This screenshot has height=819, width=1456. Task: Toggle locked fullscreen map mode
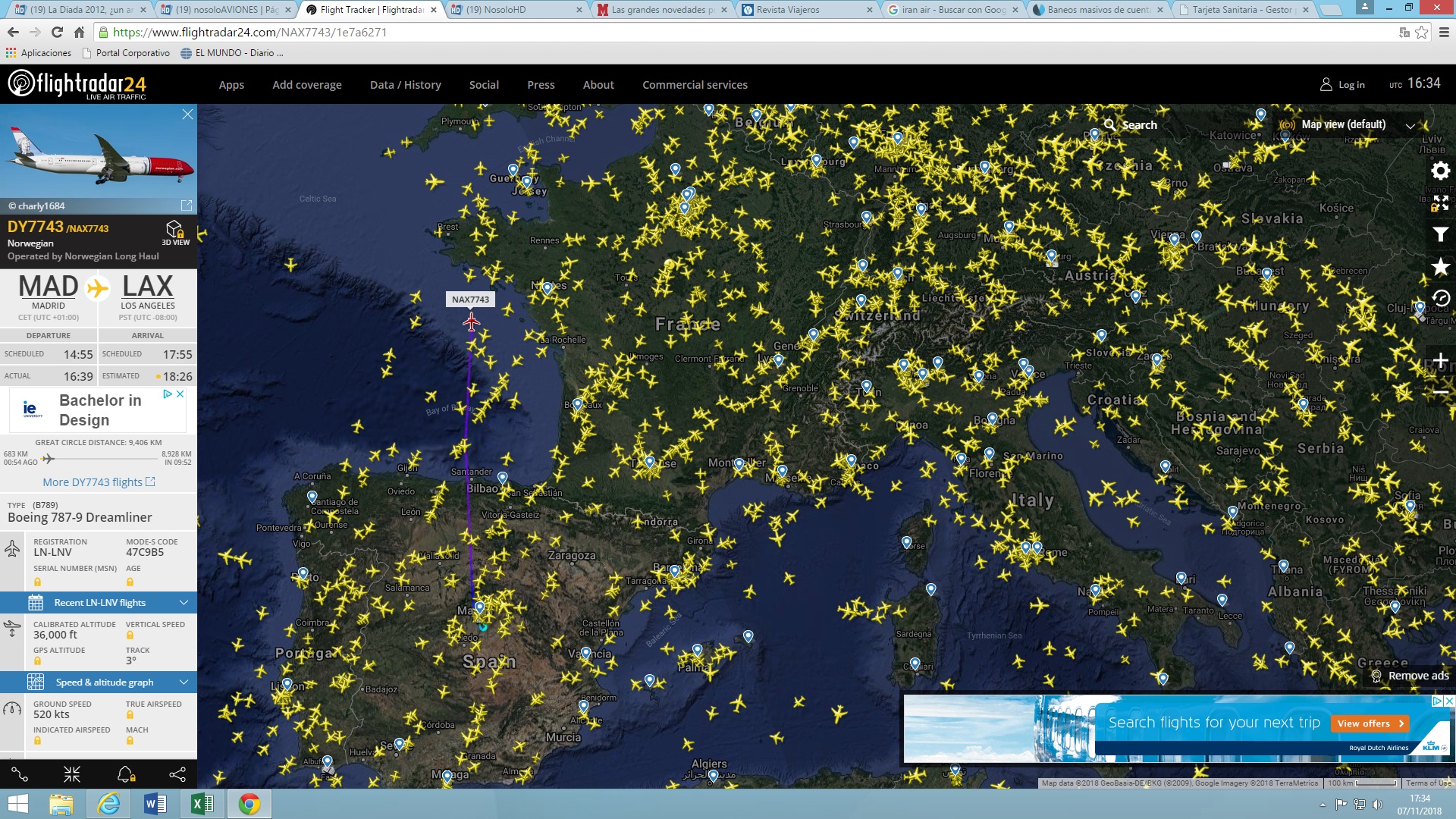[x=1440, y=202]
